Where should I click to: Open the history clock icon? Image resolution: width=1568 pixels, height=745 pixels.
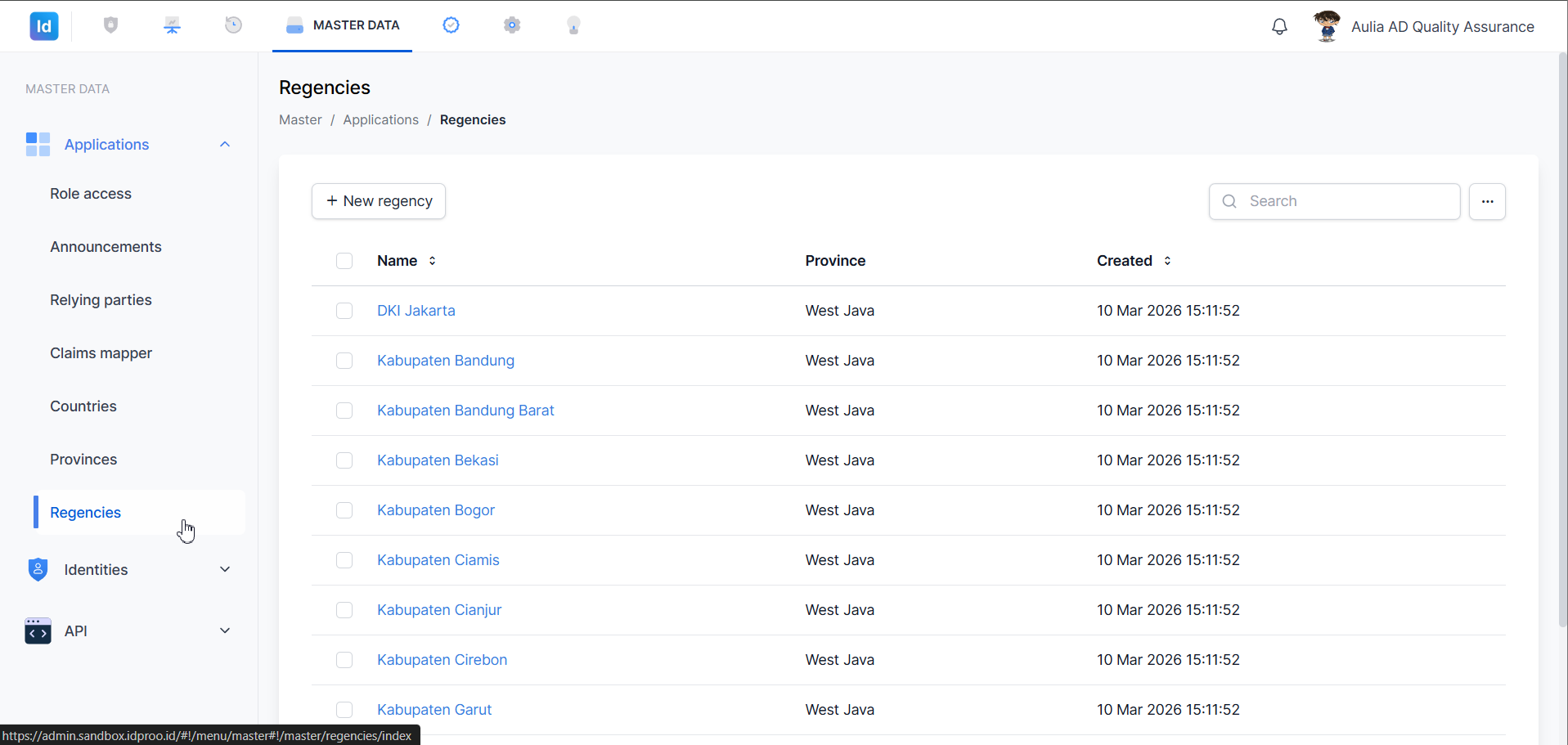(233, 25)
